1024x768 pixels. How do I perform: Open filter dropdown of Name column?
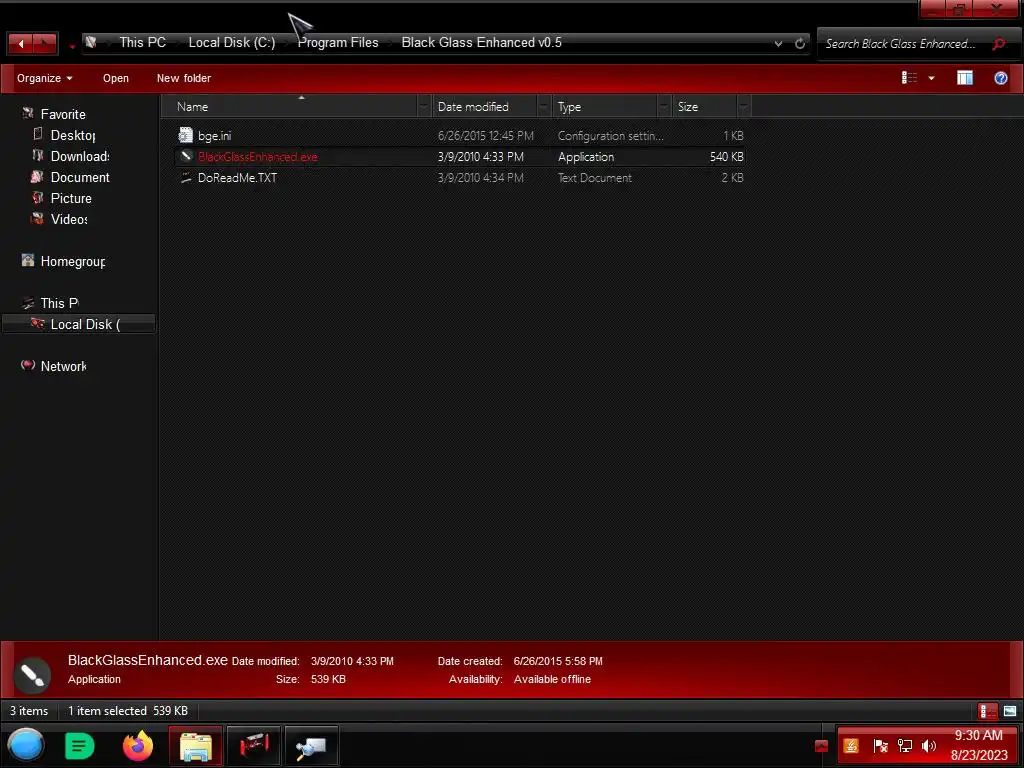tap(424, 106)
